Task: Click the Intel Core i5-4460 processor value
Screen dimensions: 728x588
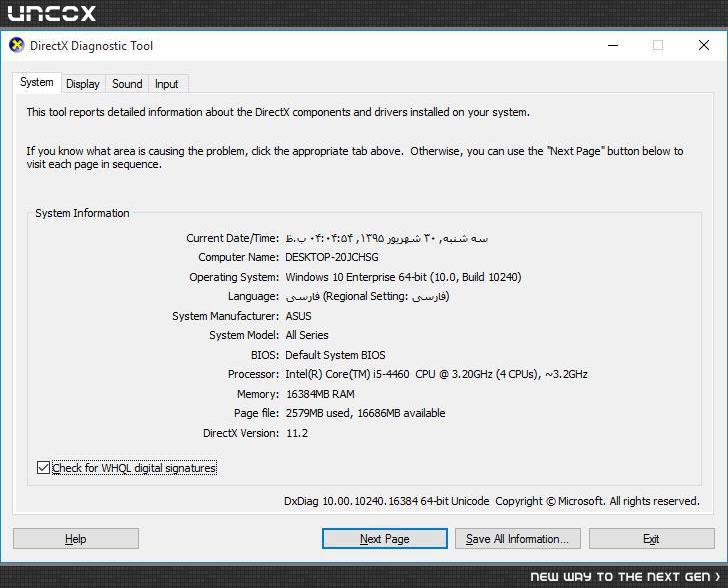Action: click(436, 374)
